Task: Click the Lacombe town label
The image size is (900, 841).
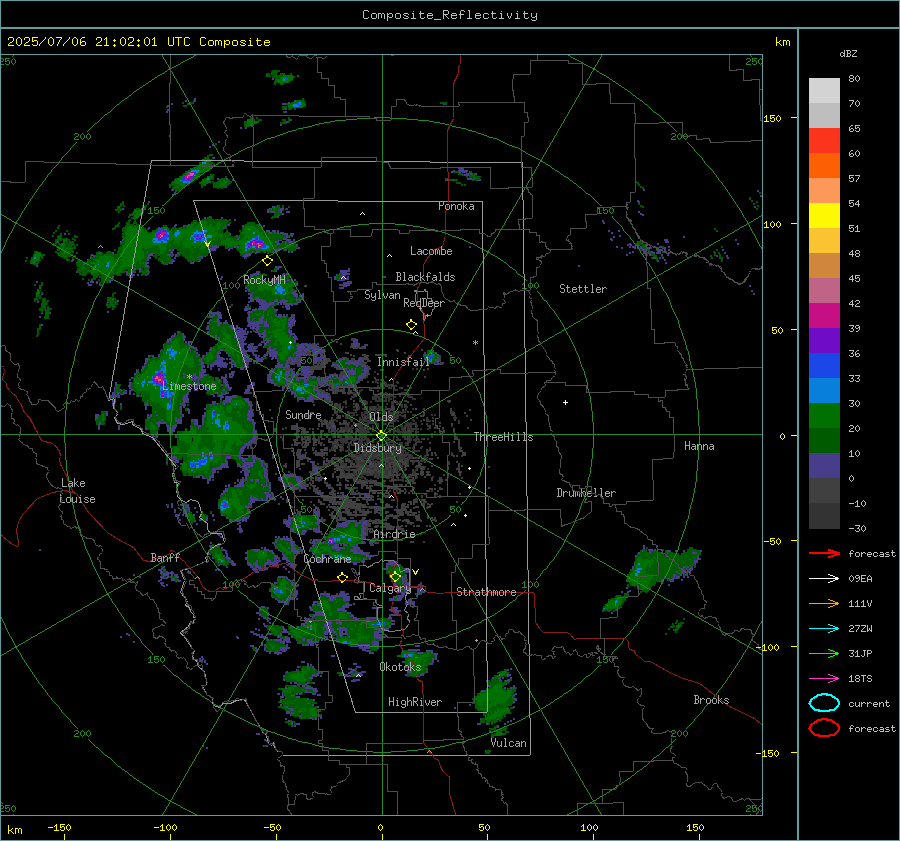Action: [x=431, y=251]
